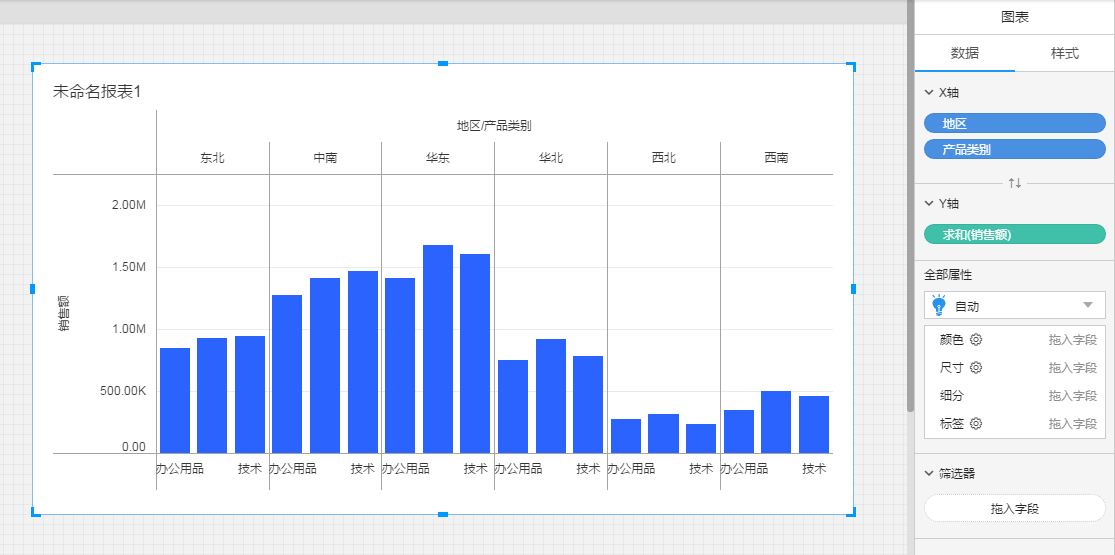Open the 颜色 settings gear
This screenshot has height=555, width=1115.
pos(976,340)
